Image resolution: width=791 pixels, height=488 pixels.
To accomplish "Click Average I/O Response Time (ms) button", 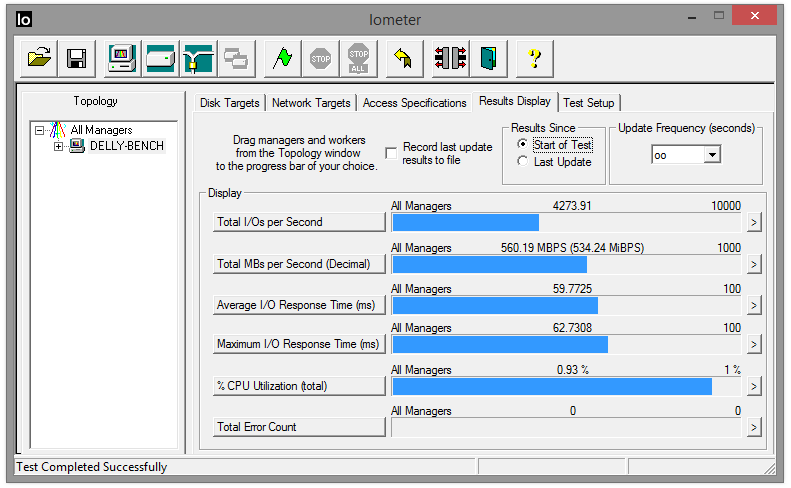I will click(x=299, y=305).
